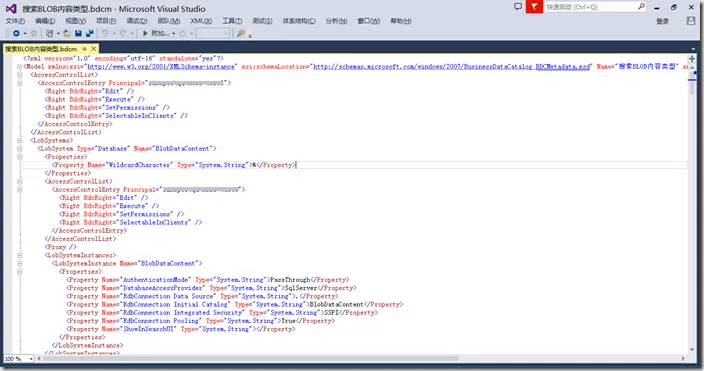704x371 pixels.
Task: Click the Open File folder icon
Action: pos(67,33)
